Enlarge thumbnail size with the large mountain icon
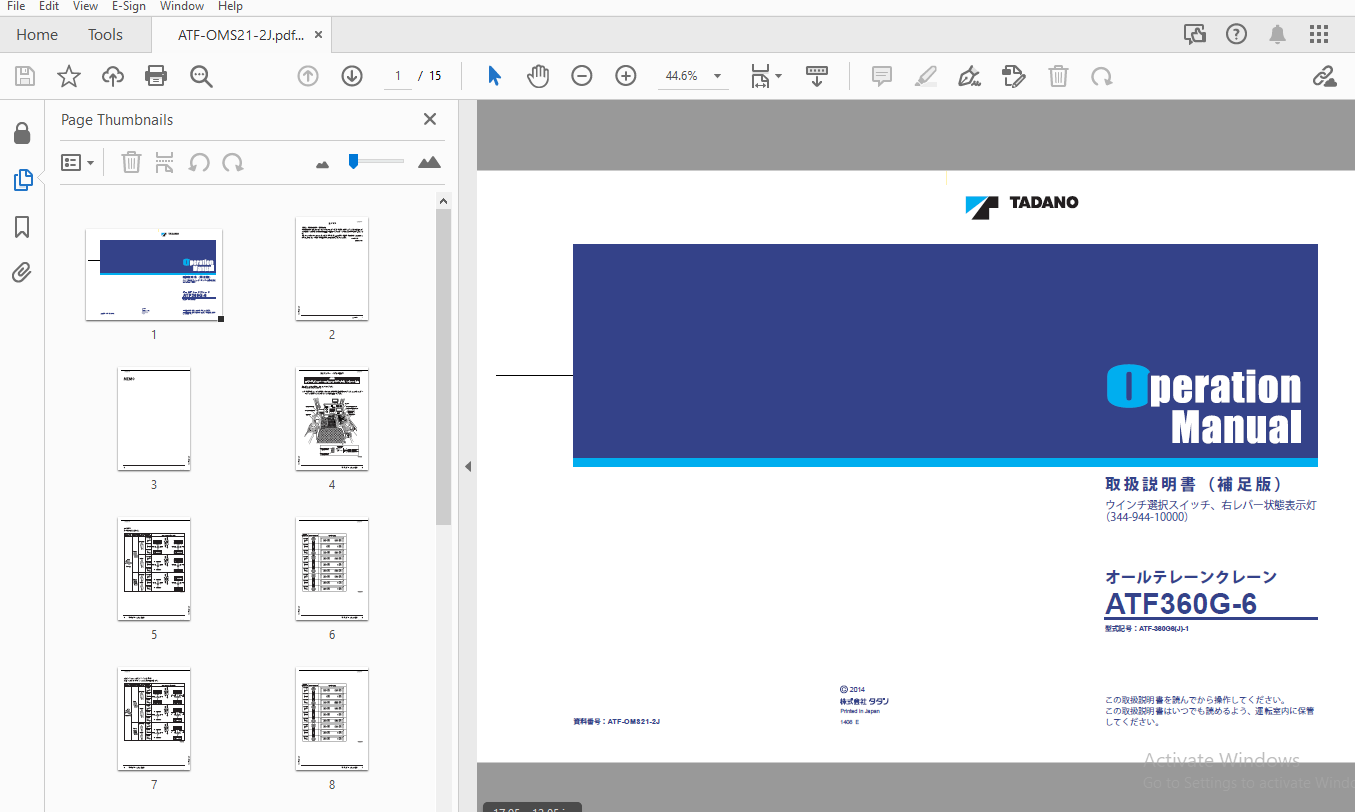 tap(430, 162)
